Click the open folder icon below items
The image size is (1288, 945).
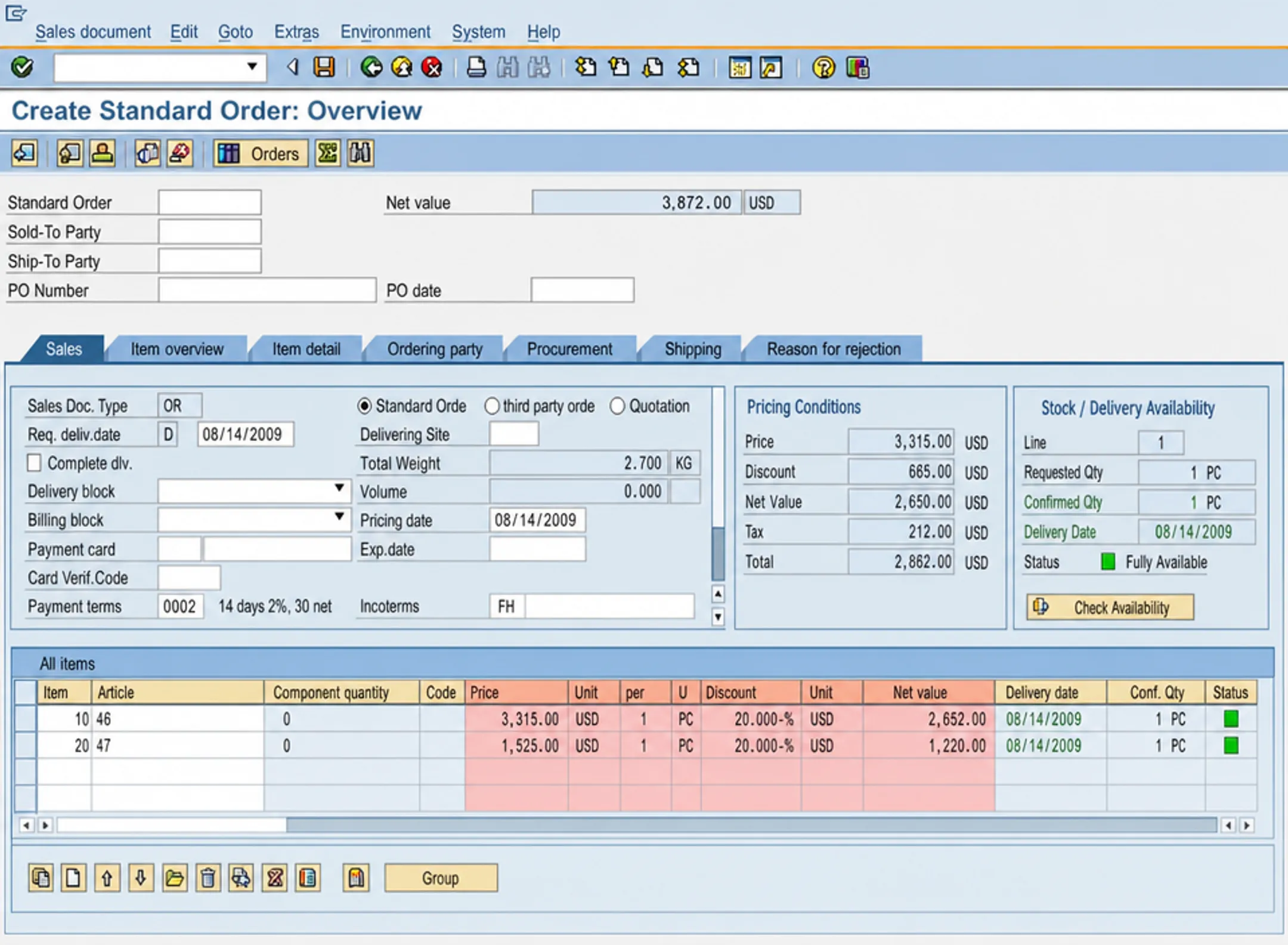(x=174, y=878)
